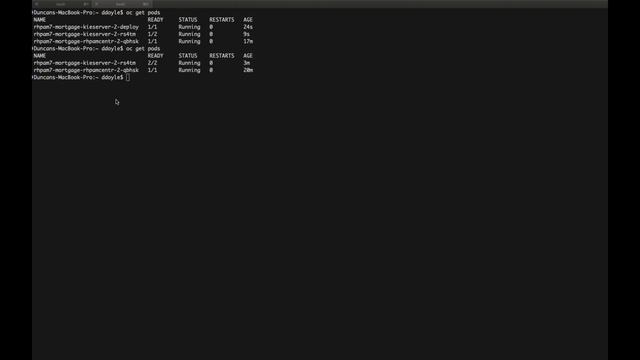Click READY 1/1 in the 20m row
This screenshot has height=360, width=640.
click(x=152, y=70)
